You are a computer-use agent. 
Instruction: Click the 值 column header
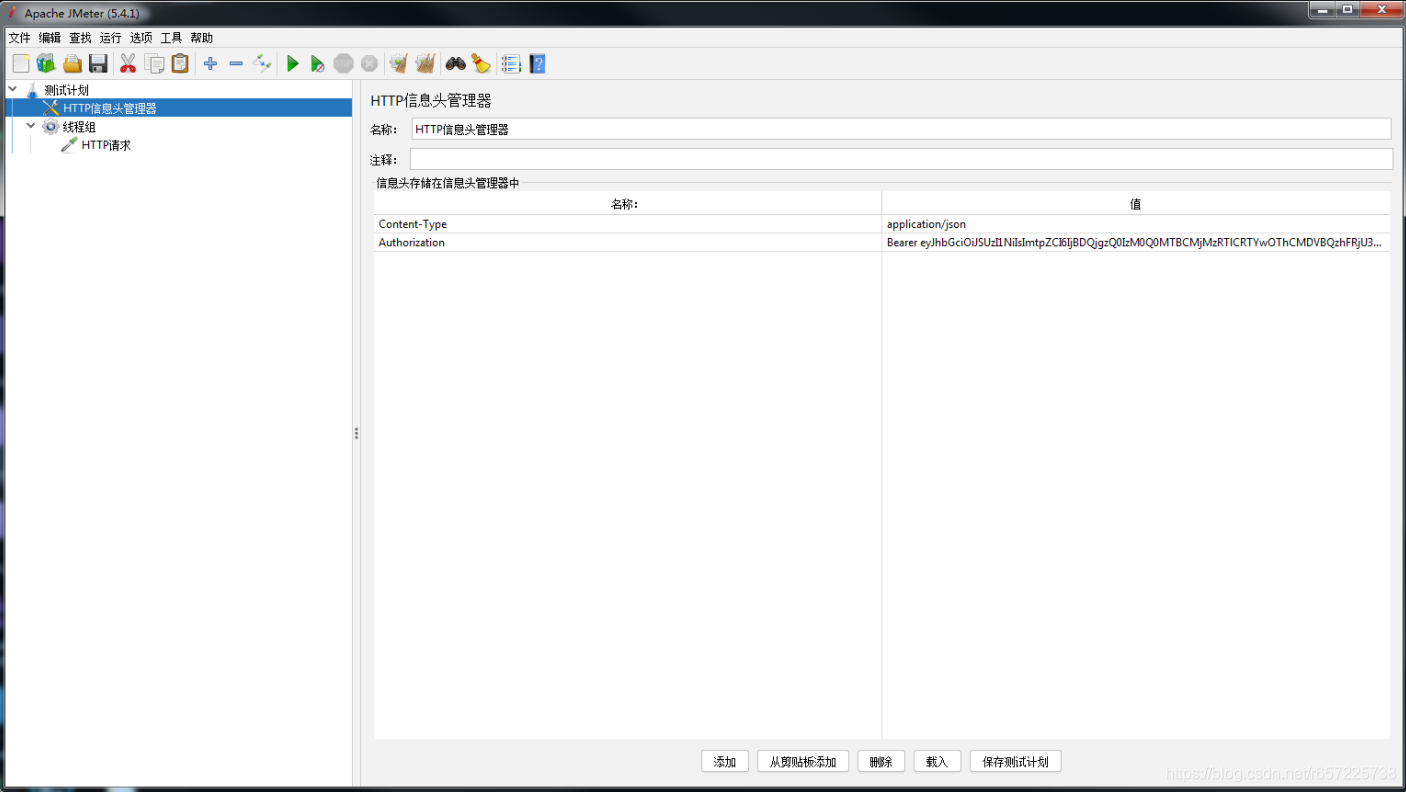(1136, 204)
